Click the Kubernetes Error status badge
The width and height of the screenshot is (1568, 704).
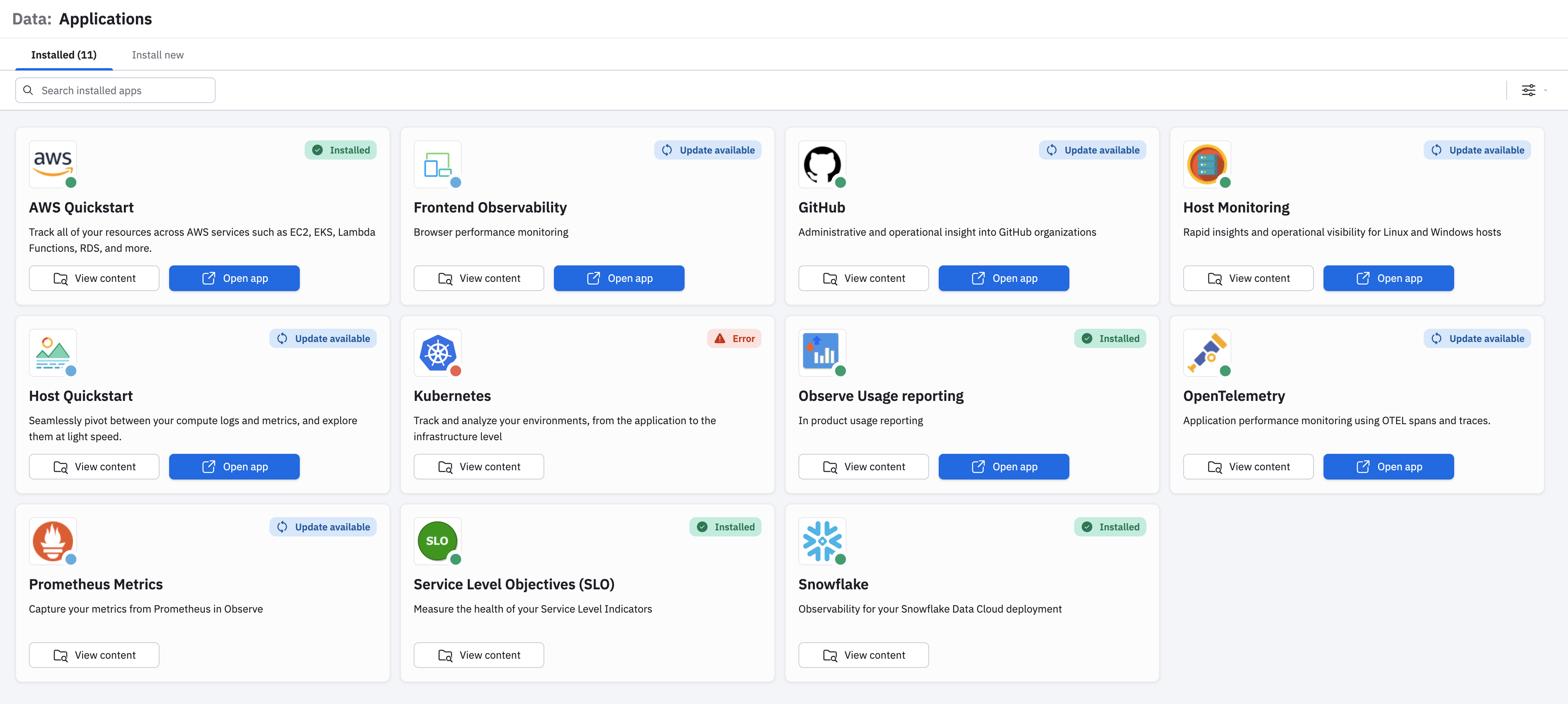[733, 339]
